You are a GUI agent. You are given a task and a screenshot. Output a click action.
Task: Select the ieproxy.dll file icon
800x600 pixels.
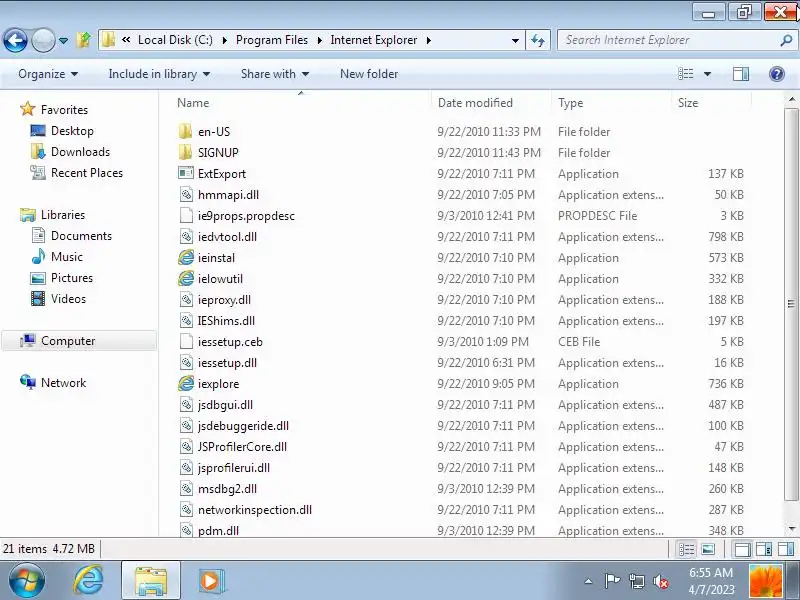point(186,299)
